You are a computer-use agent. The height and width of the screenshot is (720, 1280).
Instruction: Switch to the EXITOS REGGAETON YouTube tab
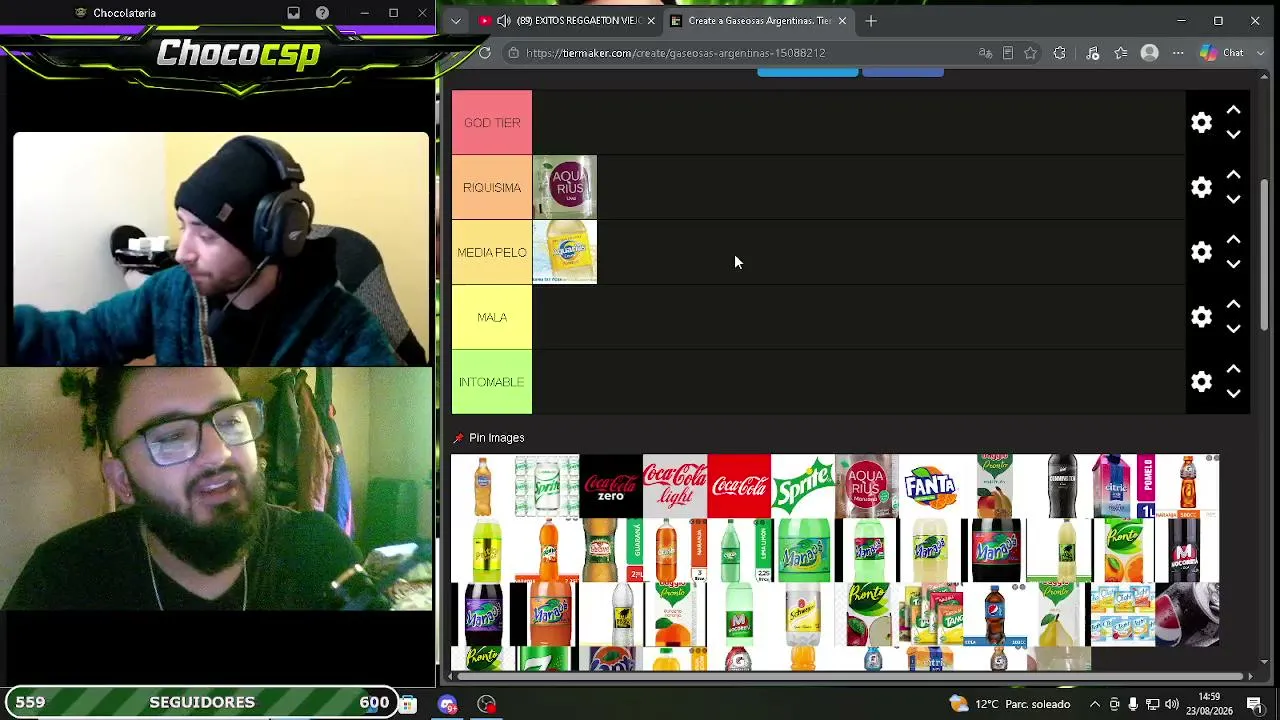[x=568, y=21]
